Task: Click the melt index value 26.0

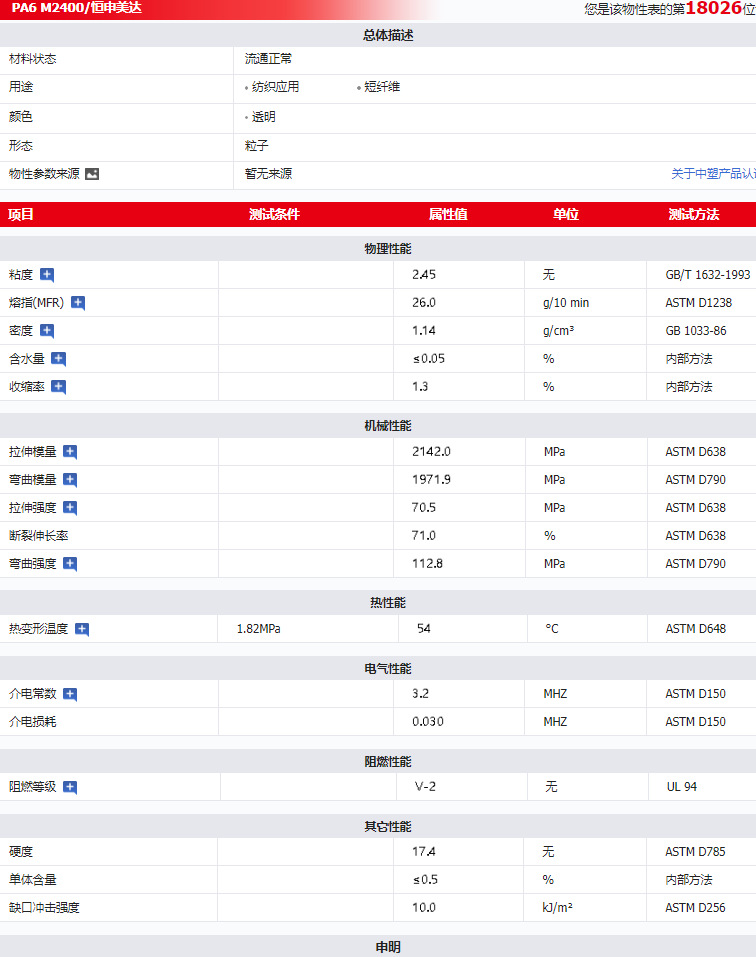Action: (x=423, y=303)
